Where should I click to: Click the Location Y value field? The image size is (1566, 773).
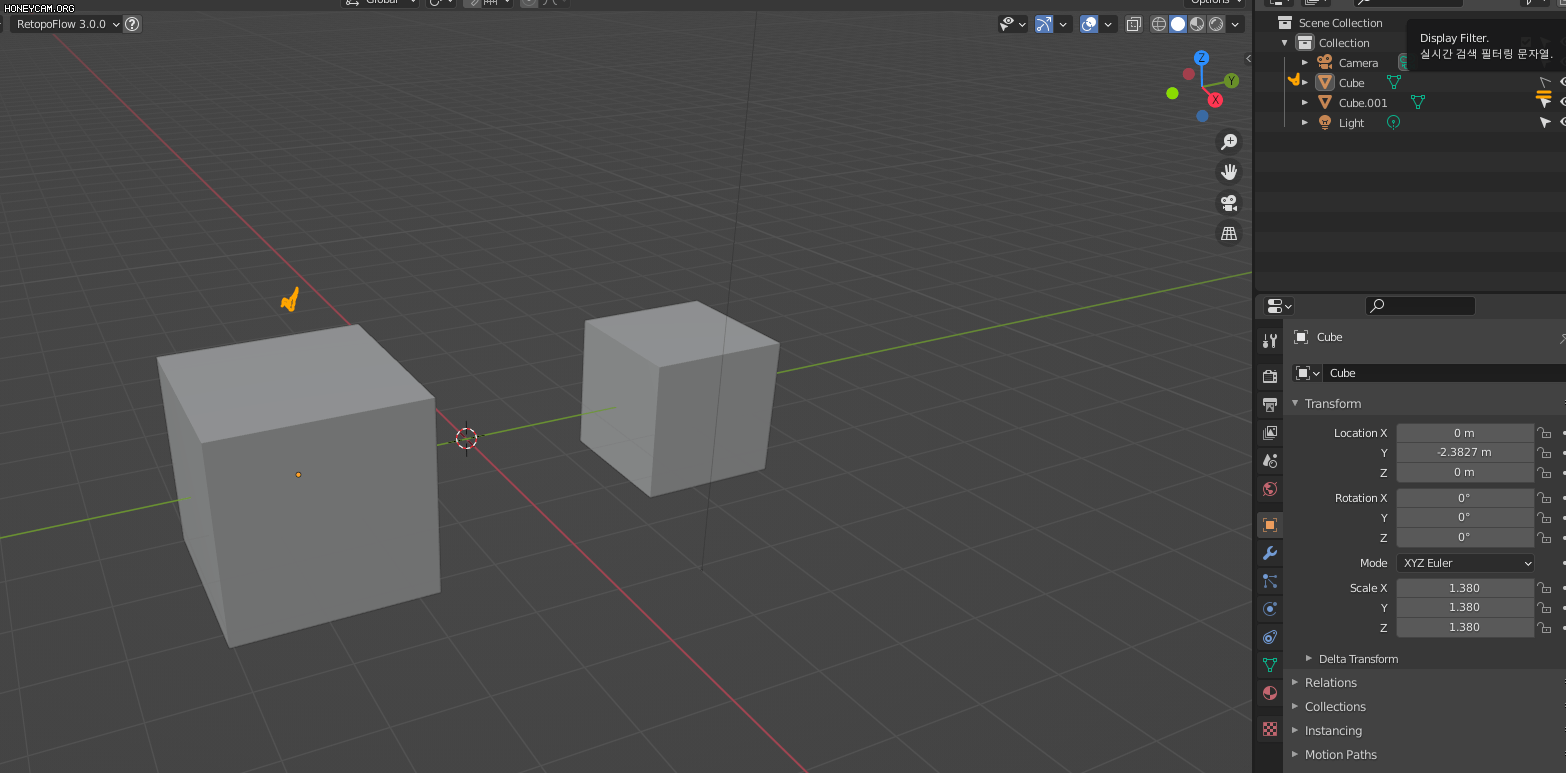[1464, 452]
